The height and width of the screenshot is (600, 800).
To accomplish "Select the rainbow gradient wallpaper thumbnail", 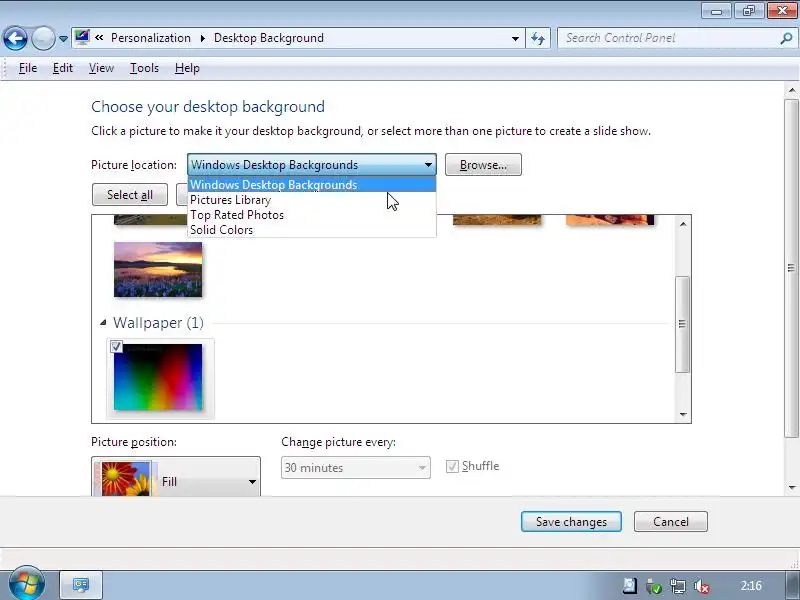I will pyautogui.click(x=158, y=377).
